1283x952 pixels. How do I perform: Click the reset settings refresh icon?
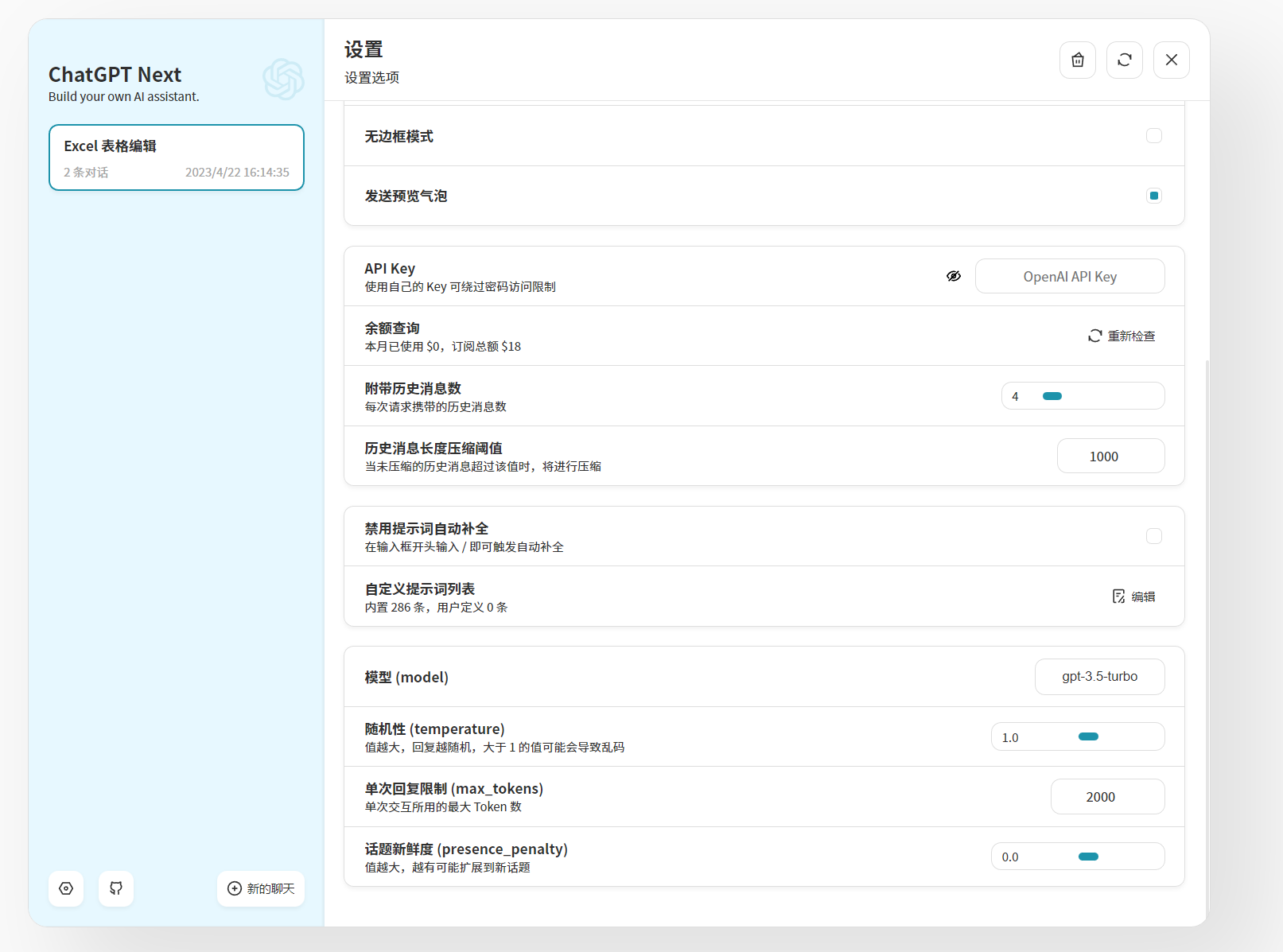tap(1125, 60)
